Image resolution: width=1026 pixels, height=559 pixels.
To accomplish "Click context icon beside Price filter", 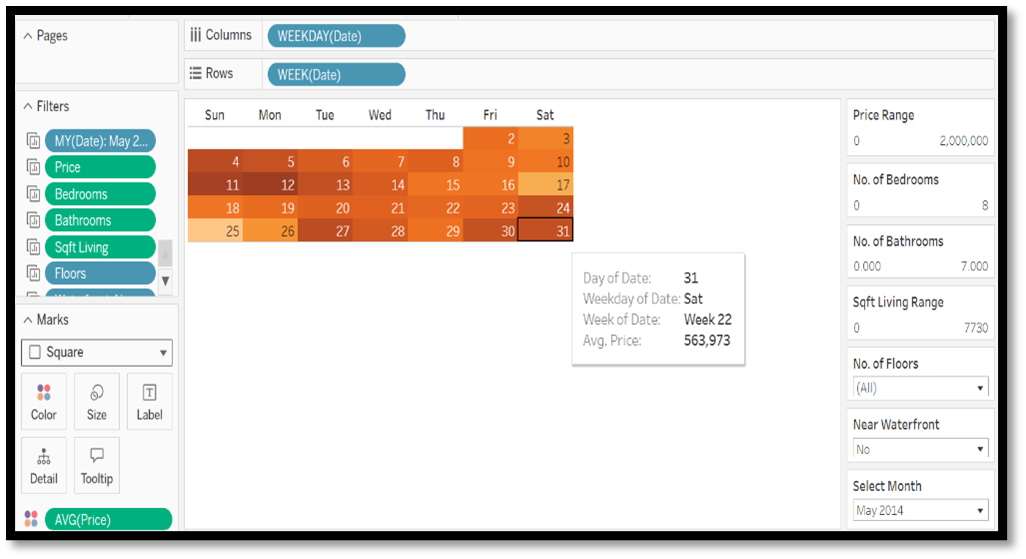I will (x=32, y=167).
